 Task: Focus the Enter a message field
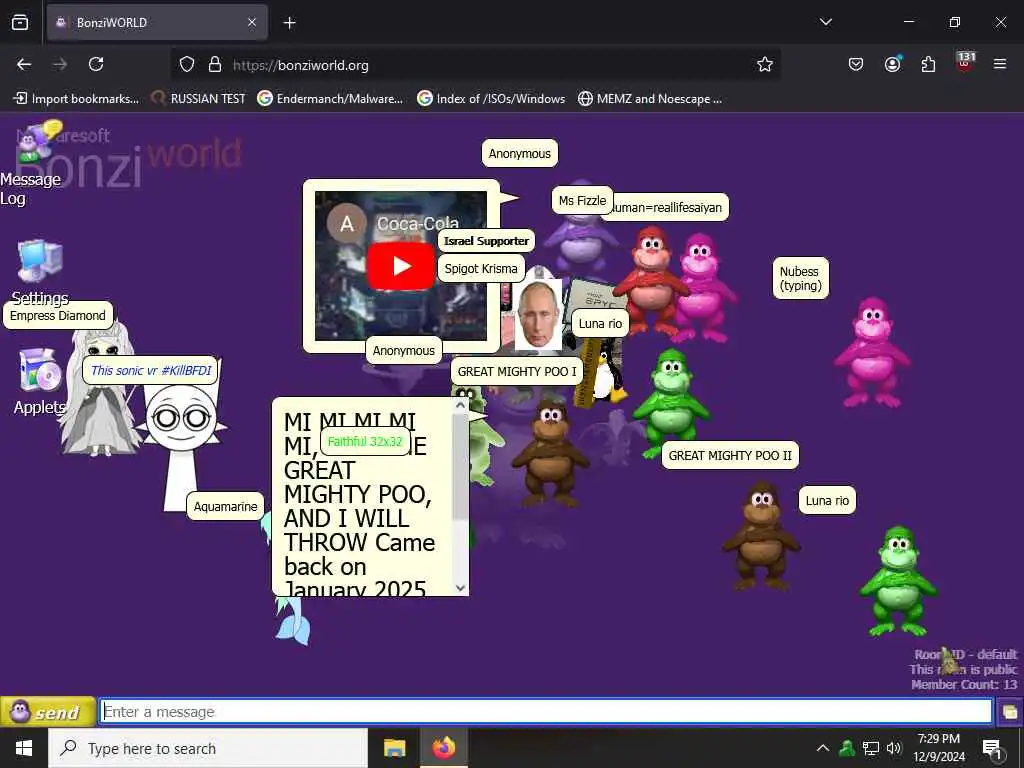click(546, 711)
